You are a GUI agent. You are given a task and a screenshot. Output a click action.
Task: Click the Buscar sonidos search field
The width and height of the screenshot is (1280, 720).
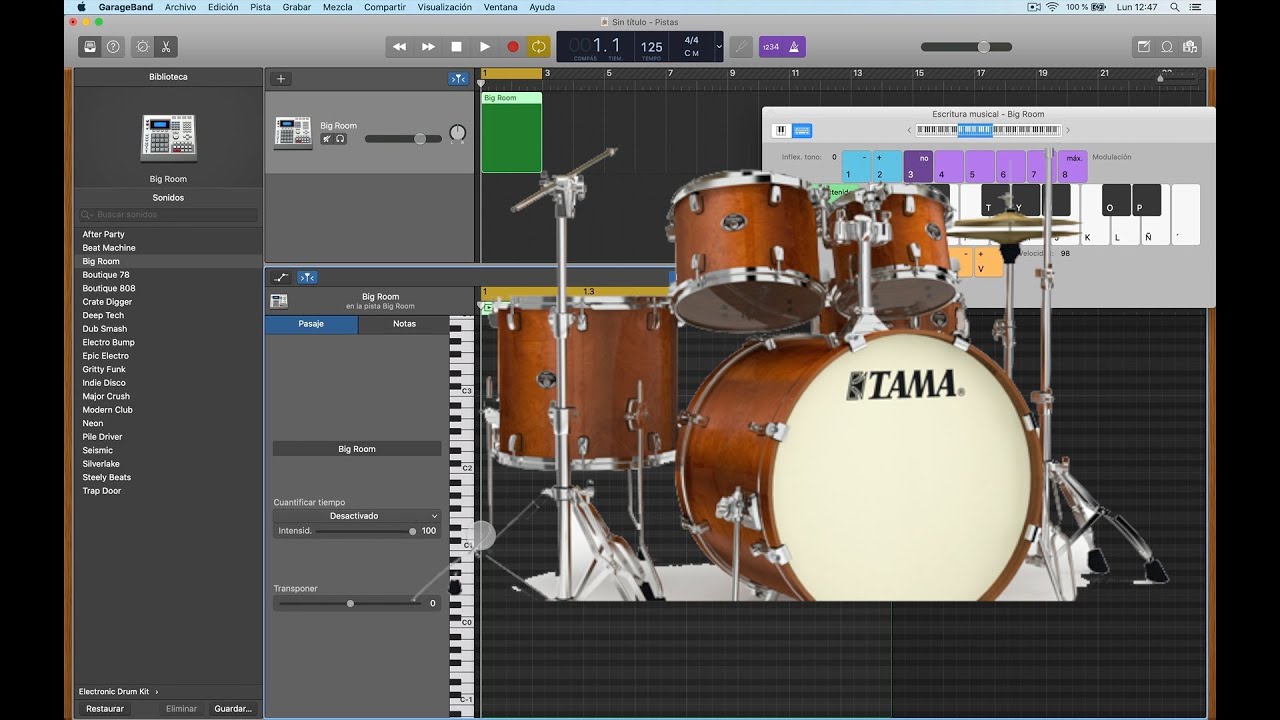[168, 215]
